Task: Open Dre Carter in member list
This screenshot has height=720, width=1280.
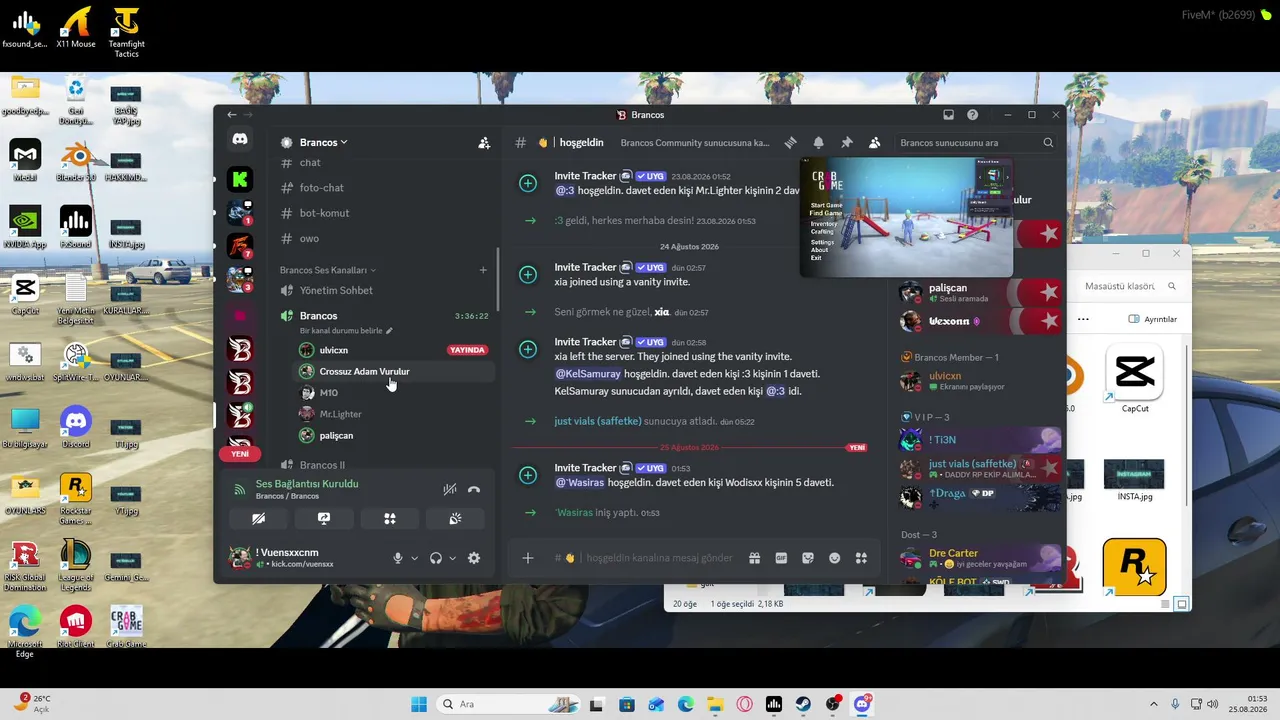Action: 980,558
